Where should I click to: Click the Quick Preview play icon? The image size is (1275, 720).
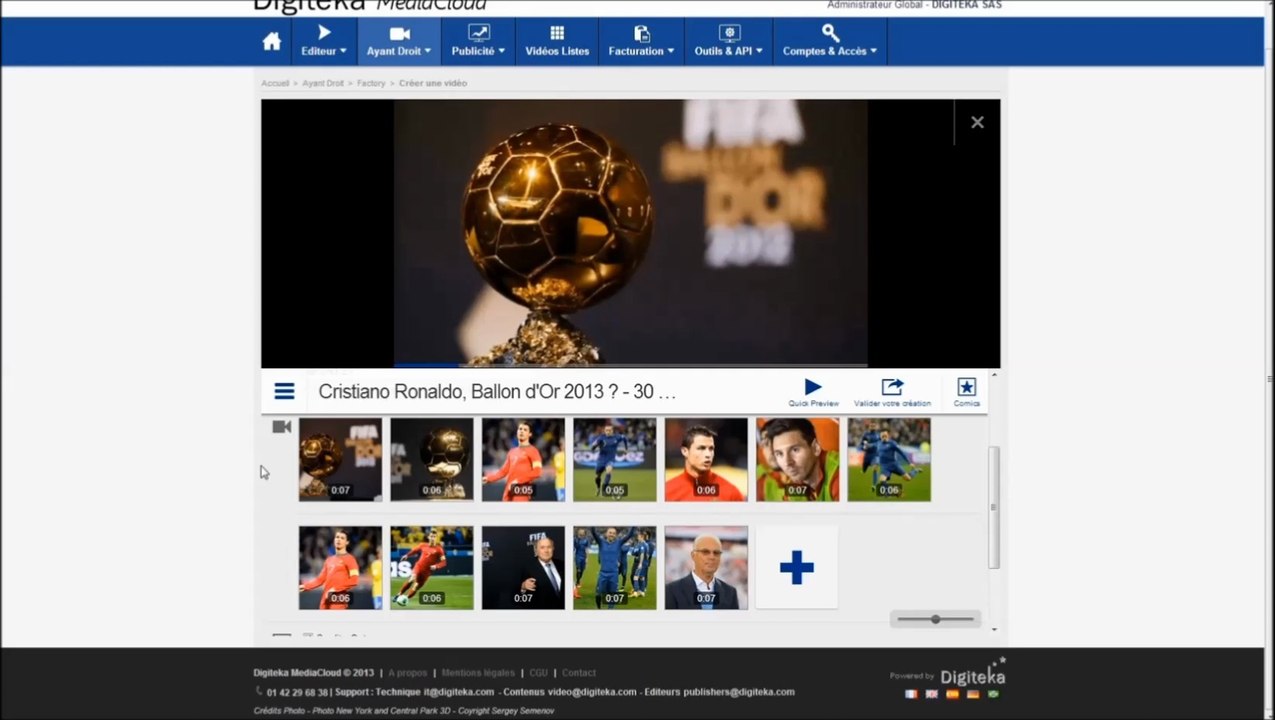point(813,392)
